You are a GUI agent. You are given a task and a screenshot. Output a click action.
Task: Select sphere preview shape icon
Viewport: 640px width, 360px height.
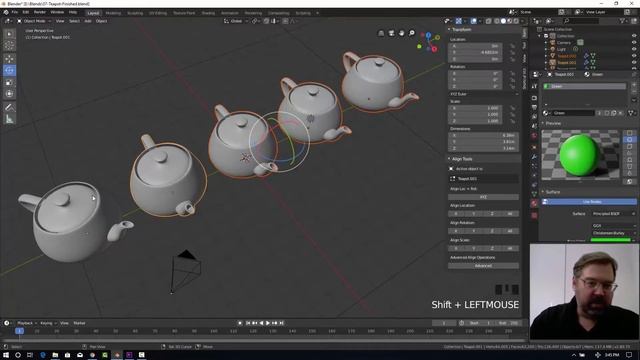[629, 140]
